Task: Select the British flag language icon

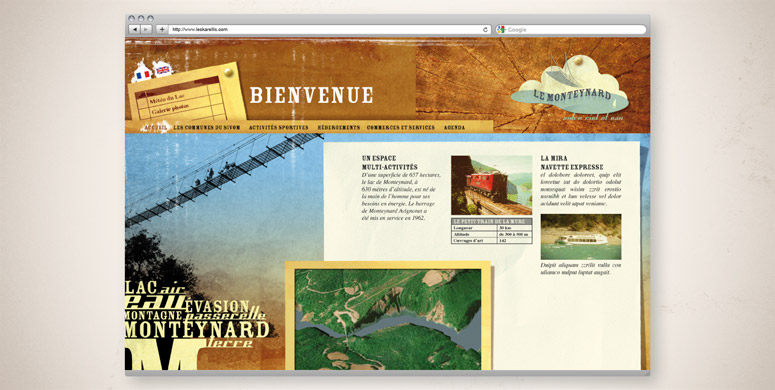Action: pos(163,71)
